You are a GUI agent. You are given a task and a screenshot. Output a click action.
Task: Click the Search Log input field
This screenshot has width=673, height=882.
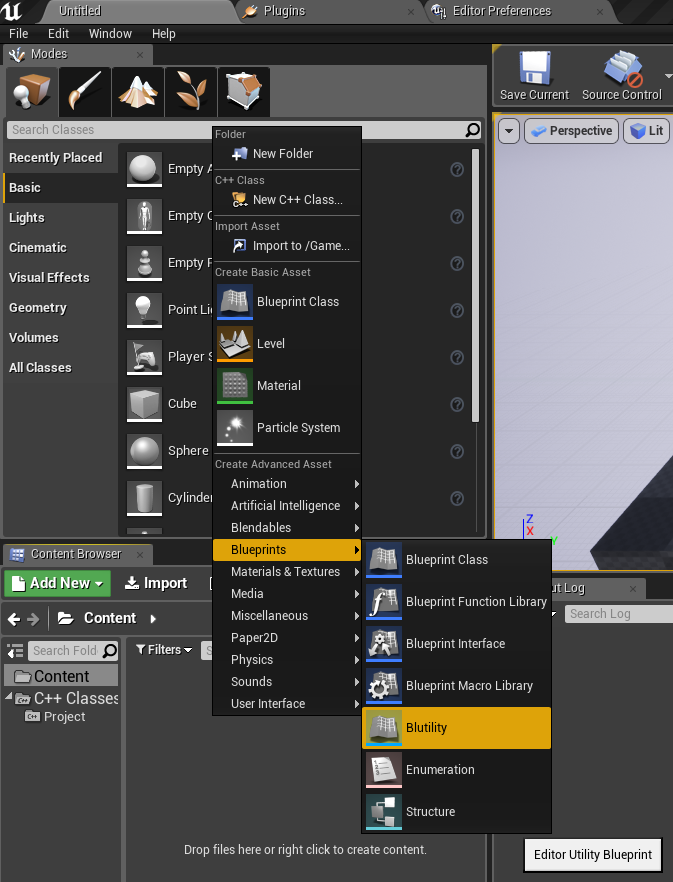(619, 614)
